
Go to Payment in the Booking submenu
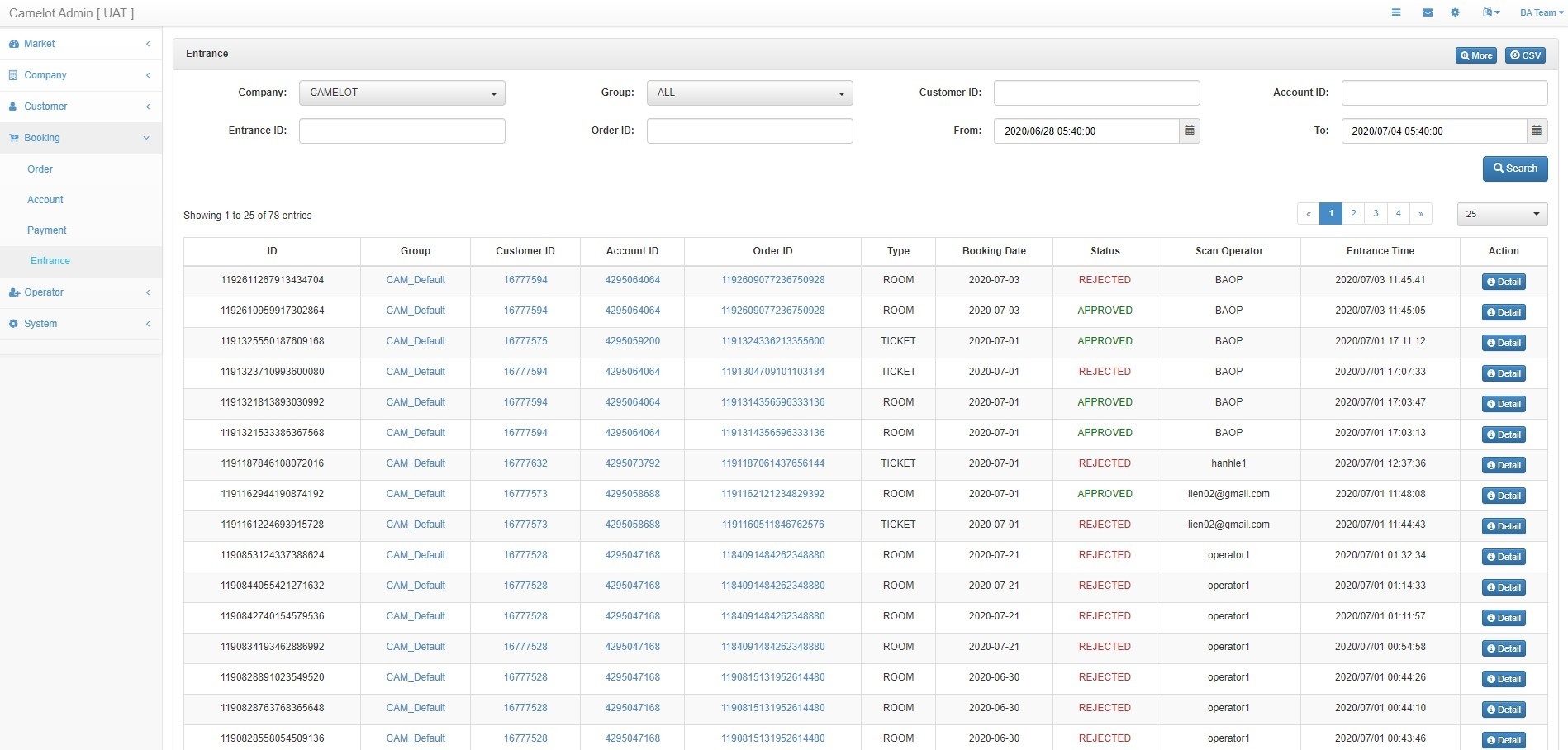(47, 230)
